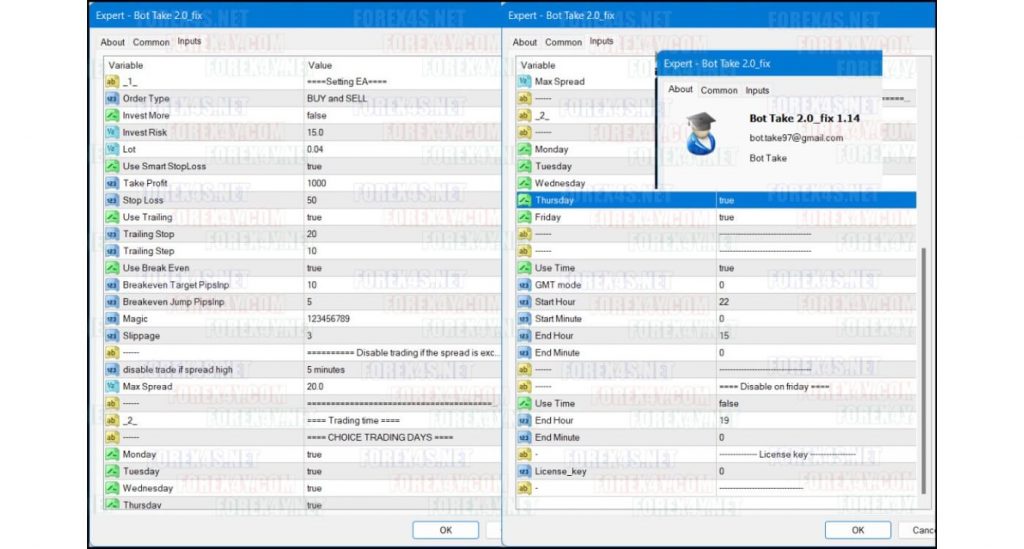1024x549 pixels.
Task: Click Lot value 0.04
Action: coord(315,149)
